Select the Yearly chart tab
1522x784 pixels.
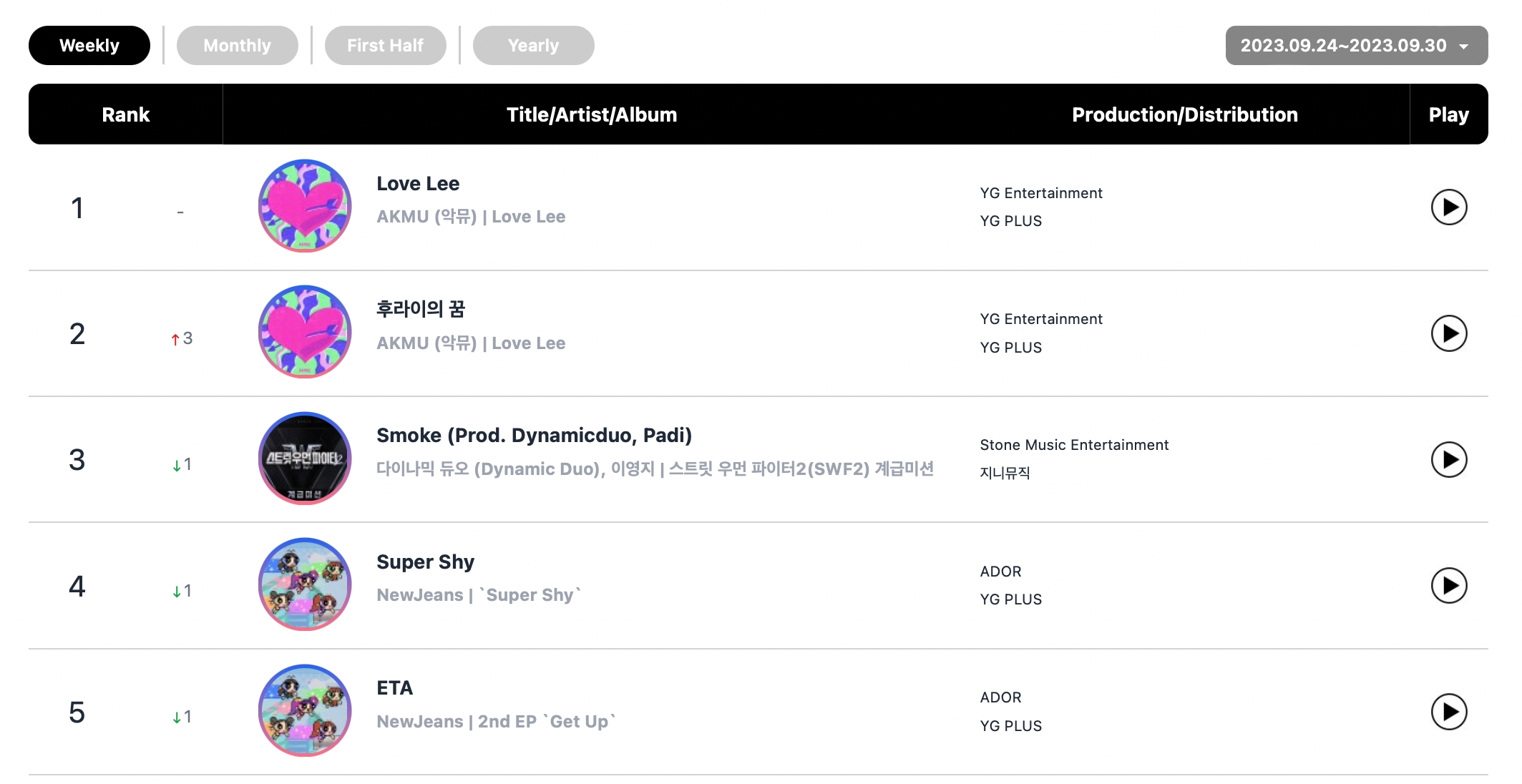point(533,46)
